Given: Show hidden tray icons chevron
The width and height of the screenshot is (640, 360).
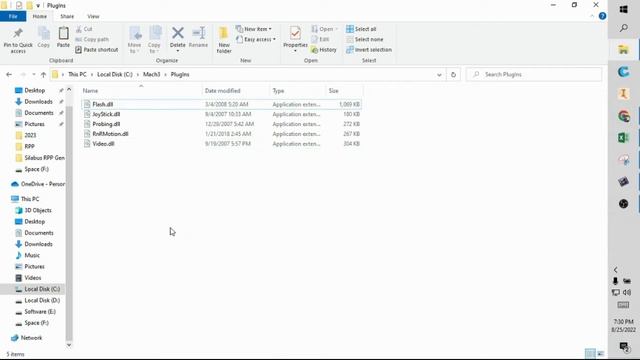Looking at the screenshot, I should pos(616,270).
